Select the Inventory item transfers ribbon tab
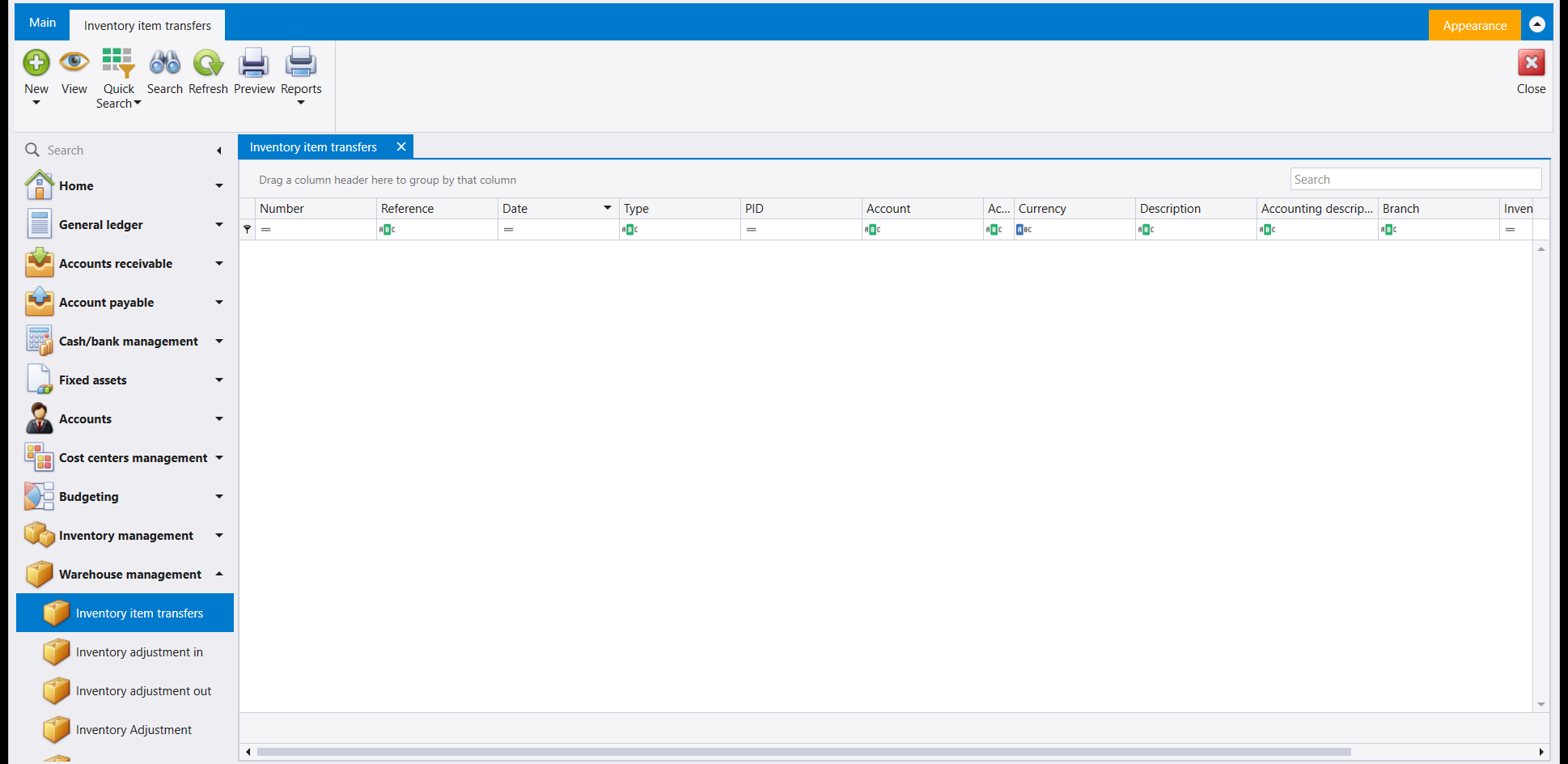 [x=147, y=25]
